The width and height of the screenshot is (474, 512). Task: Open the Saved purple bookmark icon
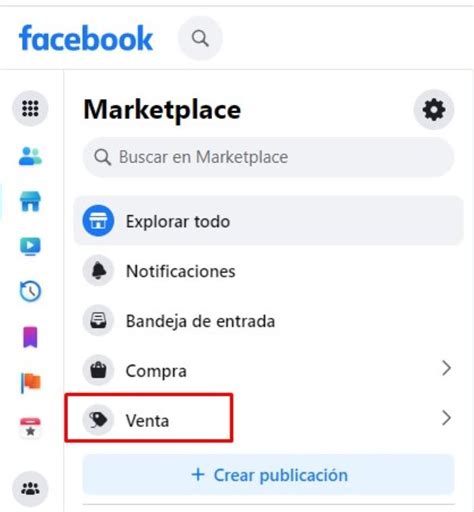30,337
